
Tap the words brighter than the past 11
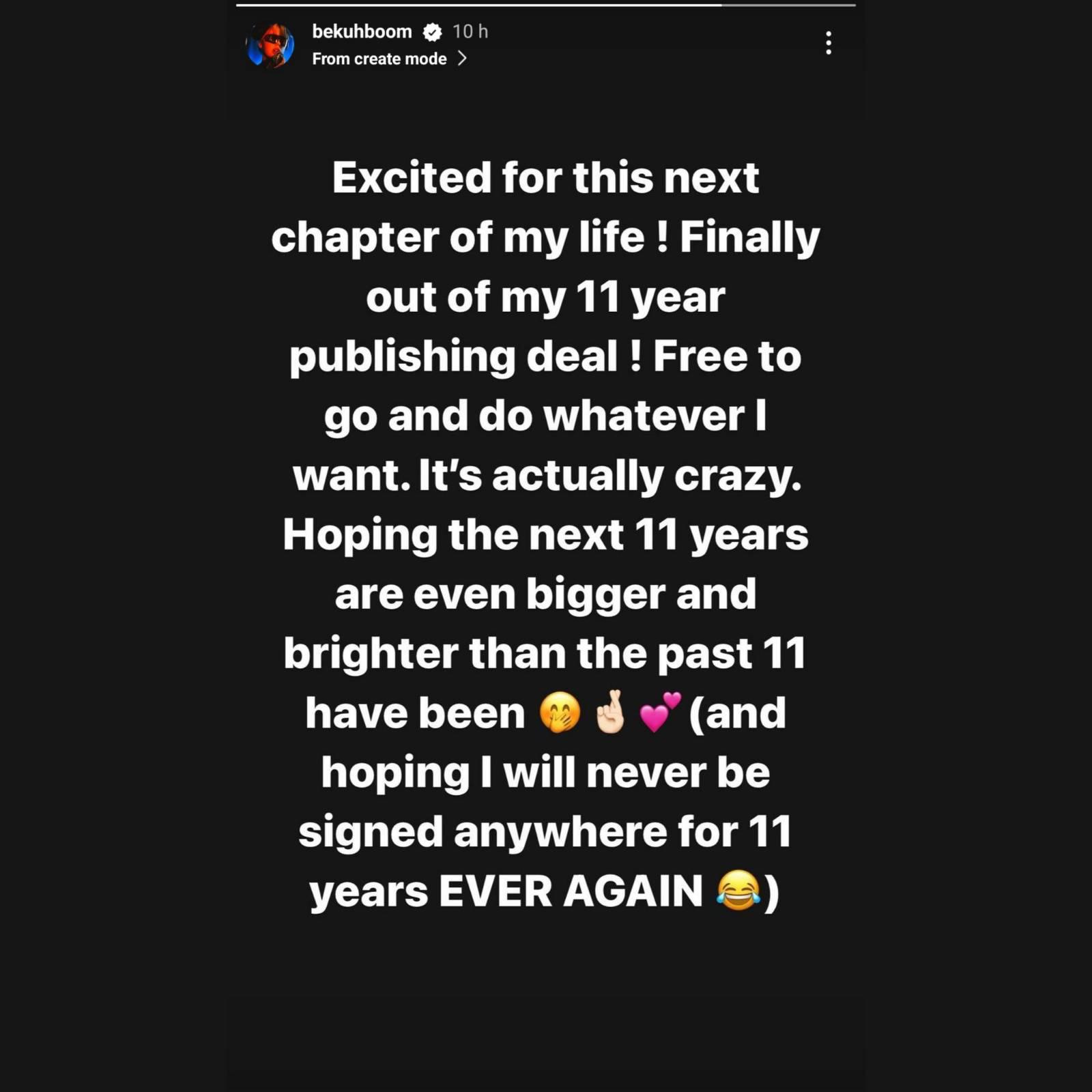(545, 654)
